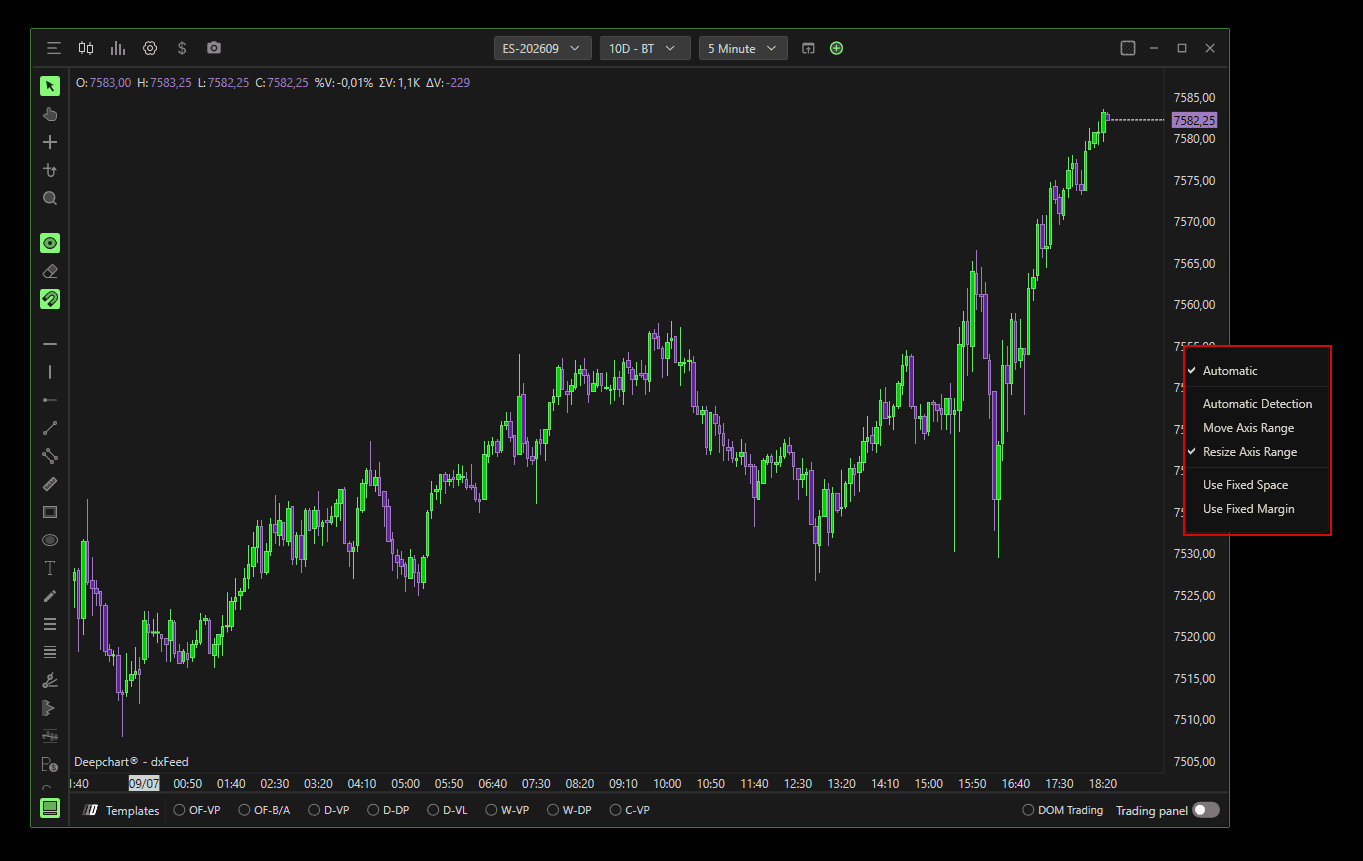Screen dimensions: 1363x861
Task: Open the ES-202609 symbol dropdown
Action: [543, 48]
